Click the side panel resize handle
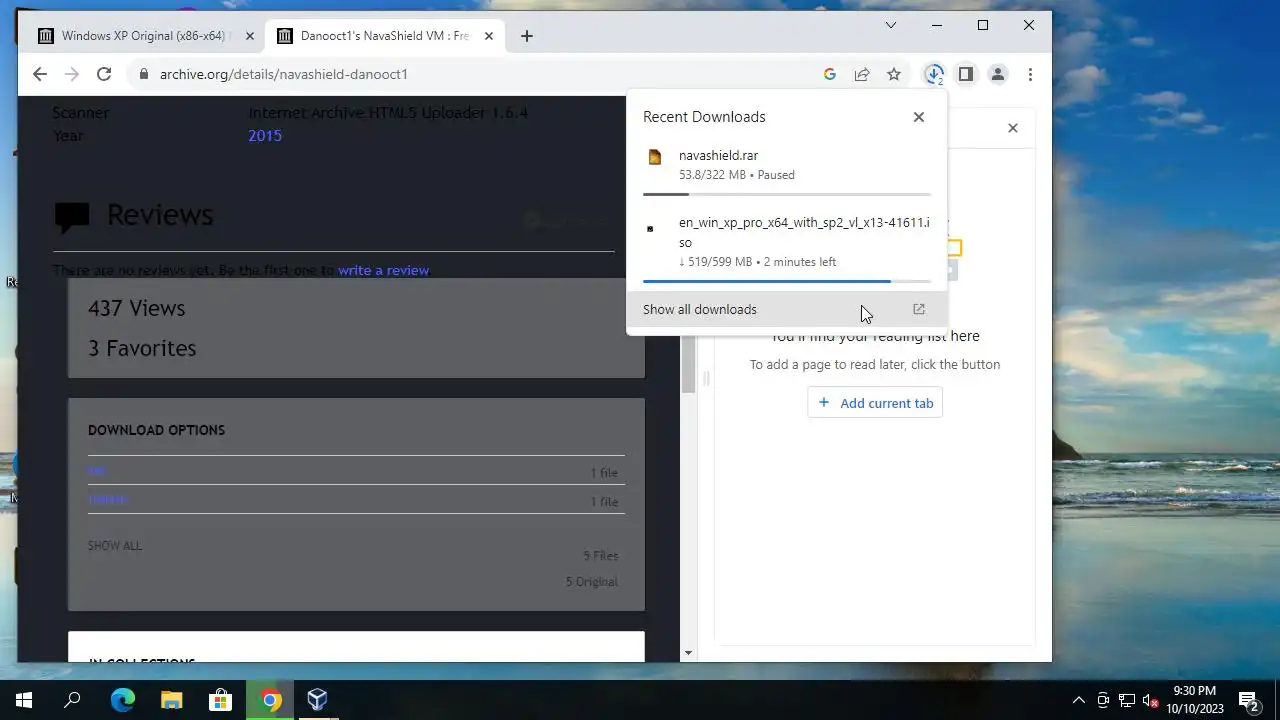The width and height of the screenshot is (1280, 720). [x=705, y=378]
